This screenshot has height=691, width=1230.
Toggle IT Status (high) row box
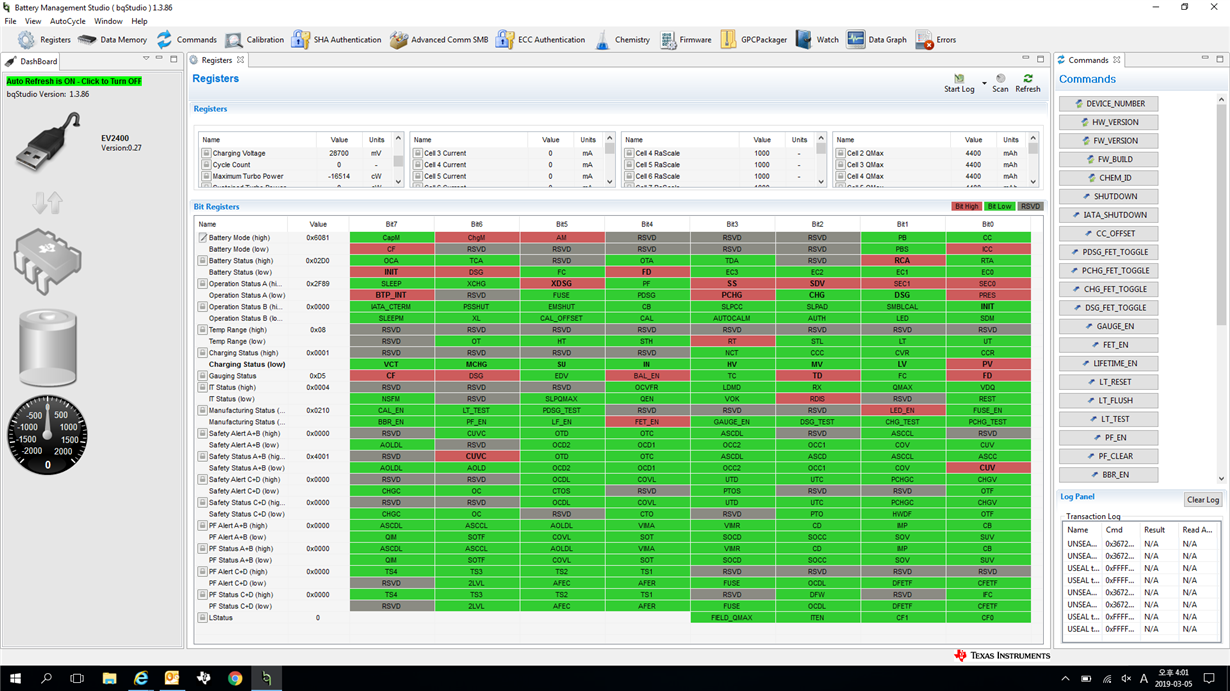[202, 387]
